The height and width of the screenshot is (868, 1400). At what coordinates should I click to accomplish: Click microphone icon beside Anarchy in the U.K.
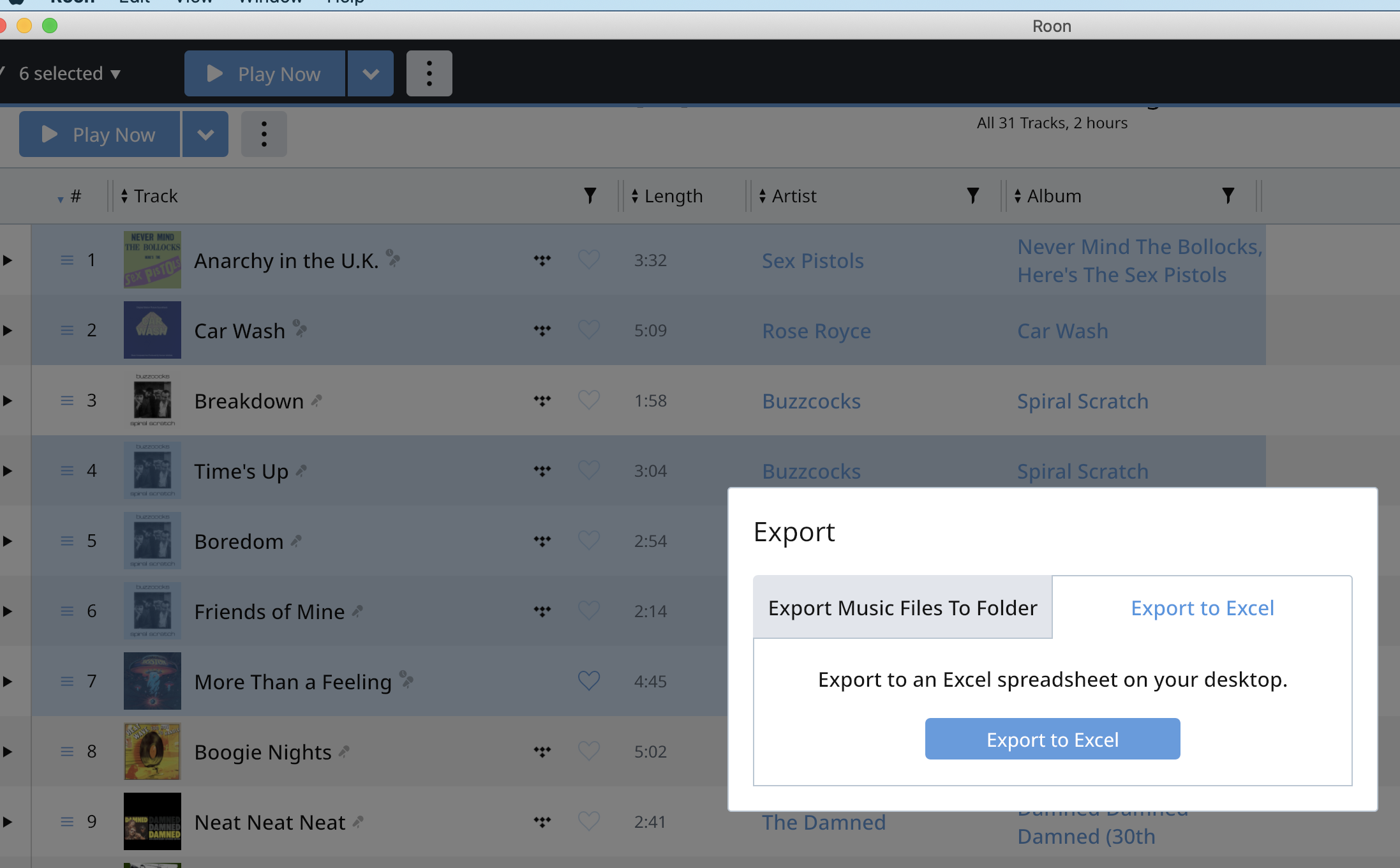[x=393, y=258]
